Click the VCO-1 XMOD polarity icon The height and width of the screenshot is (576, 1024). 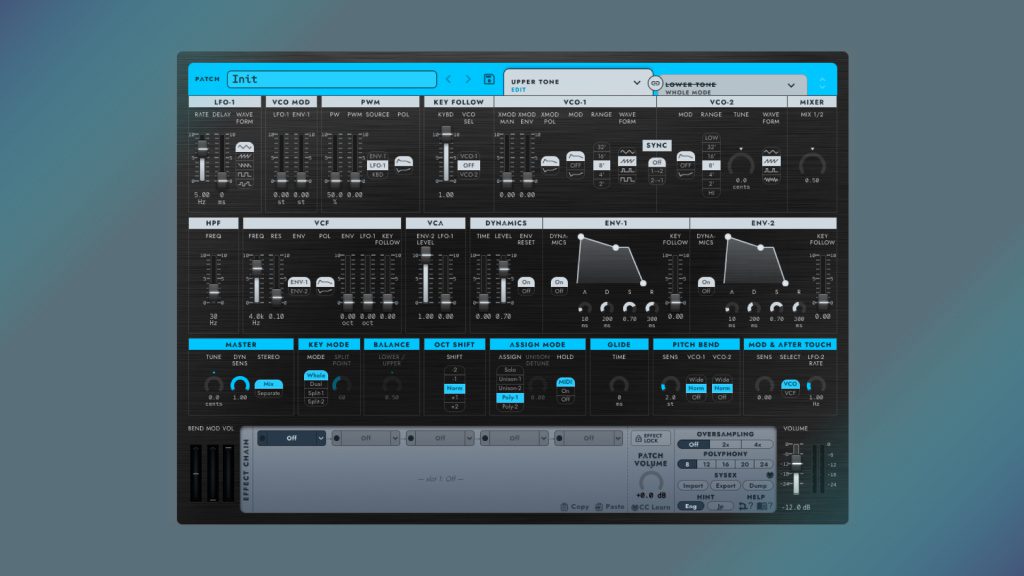(550, 161)
